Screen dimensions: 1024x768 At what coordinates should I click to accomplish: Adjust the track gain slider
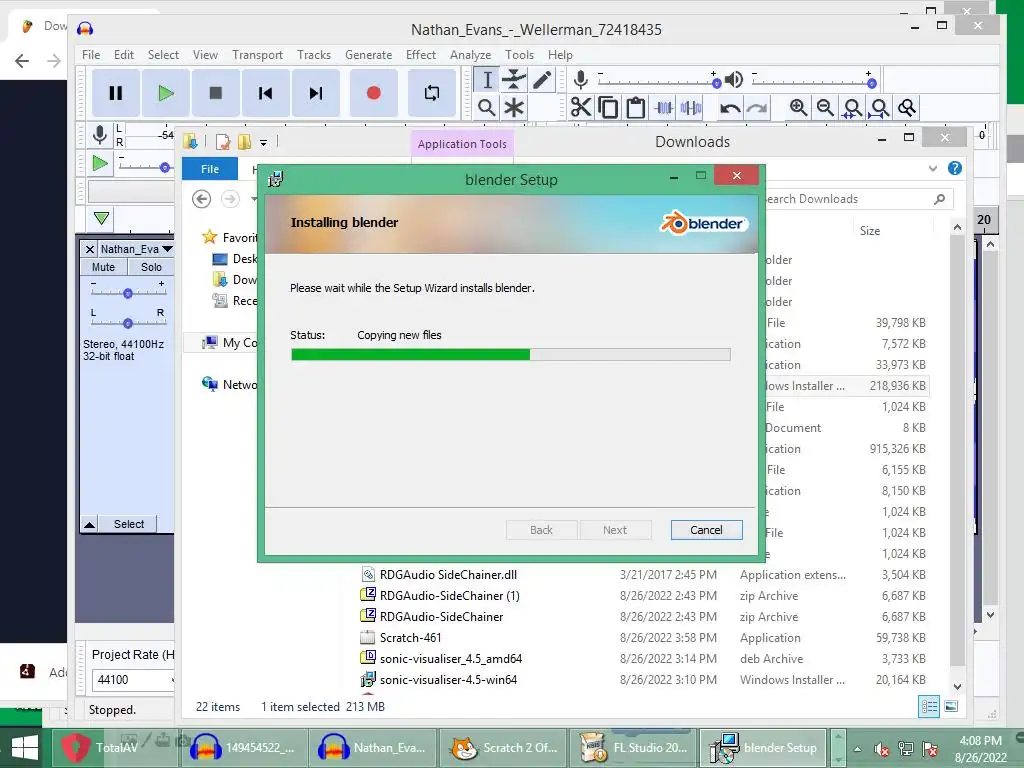coord(128,291)
